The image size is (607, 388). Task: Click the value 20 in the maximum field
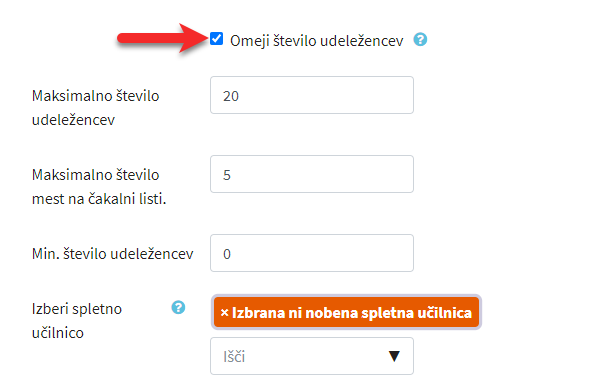point(231,96)
